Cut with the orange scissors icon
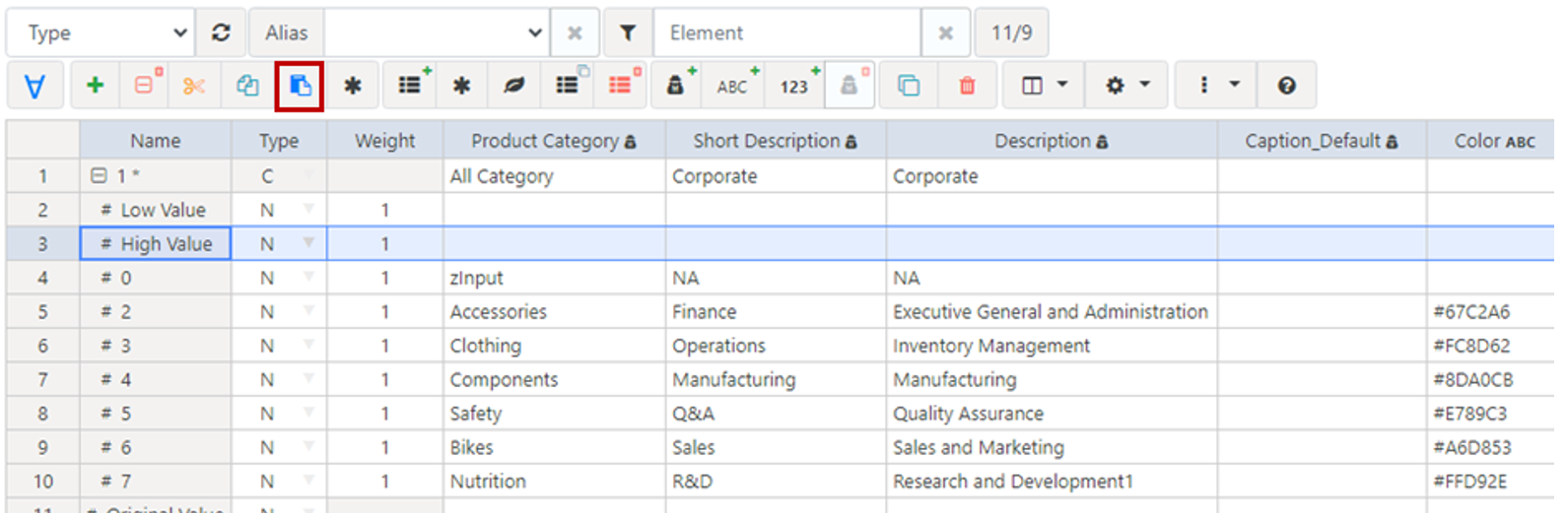The image size is (1568, 513). [194, 86]
